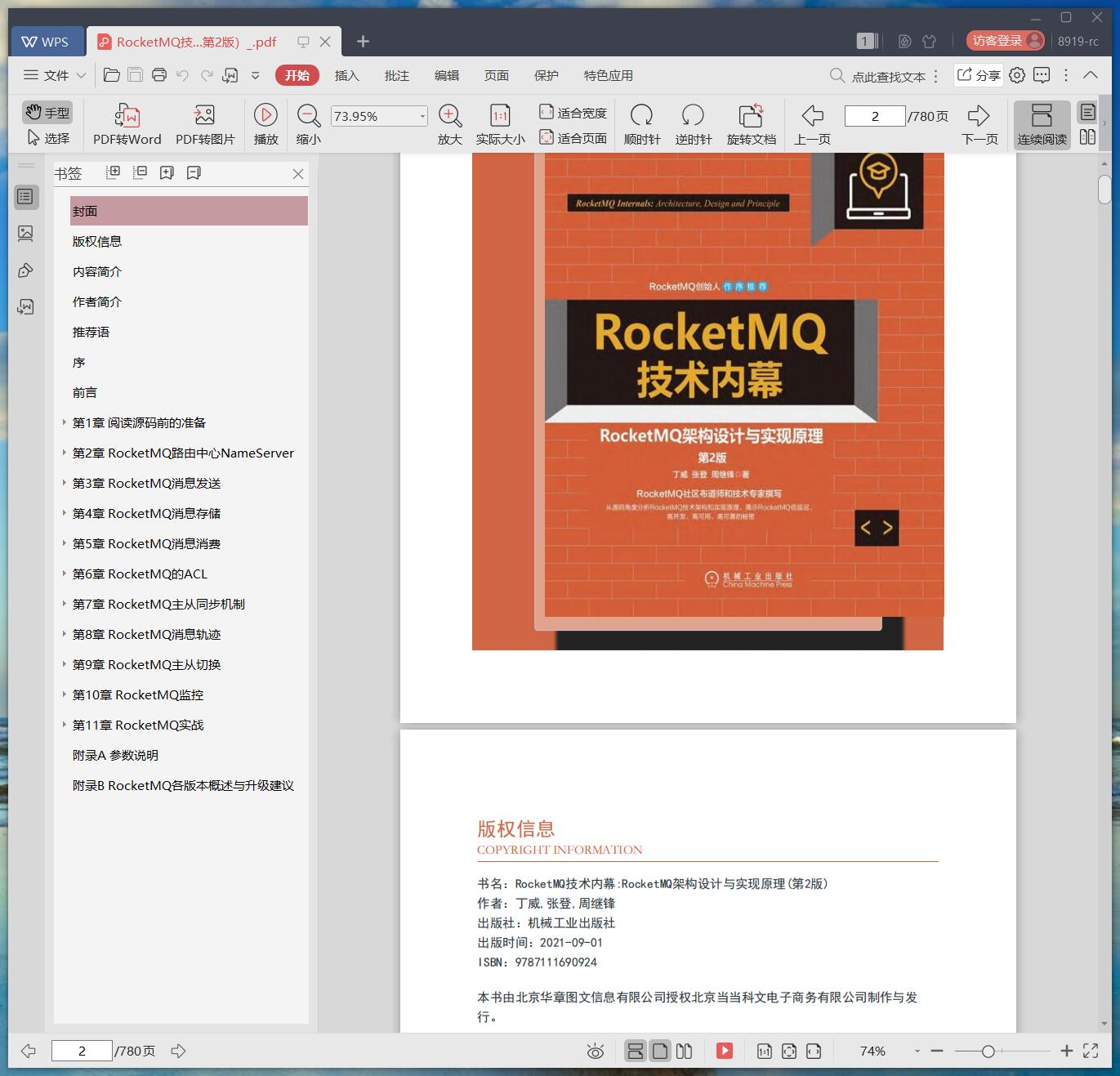
Task: Open quick access toolbar customize dropdown
Action: tap(255, 75)
